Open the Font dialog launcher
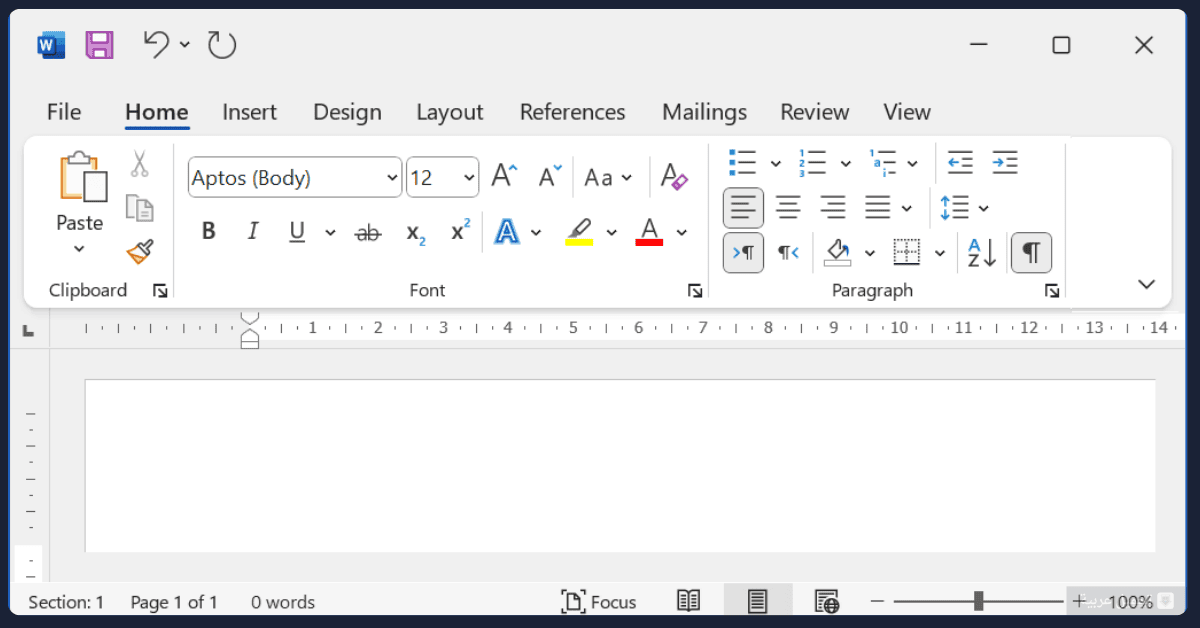Image resolution: width=1200 pixels, height=628 pixels. (695, 291)
